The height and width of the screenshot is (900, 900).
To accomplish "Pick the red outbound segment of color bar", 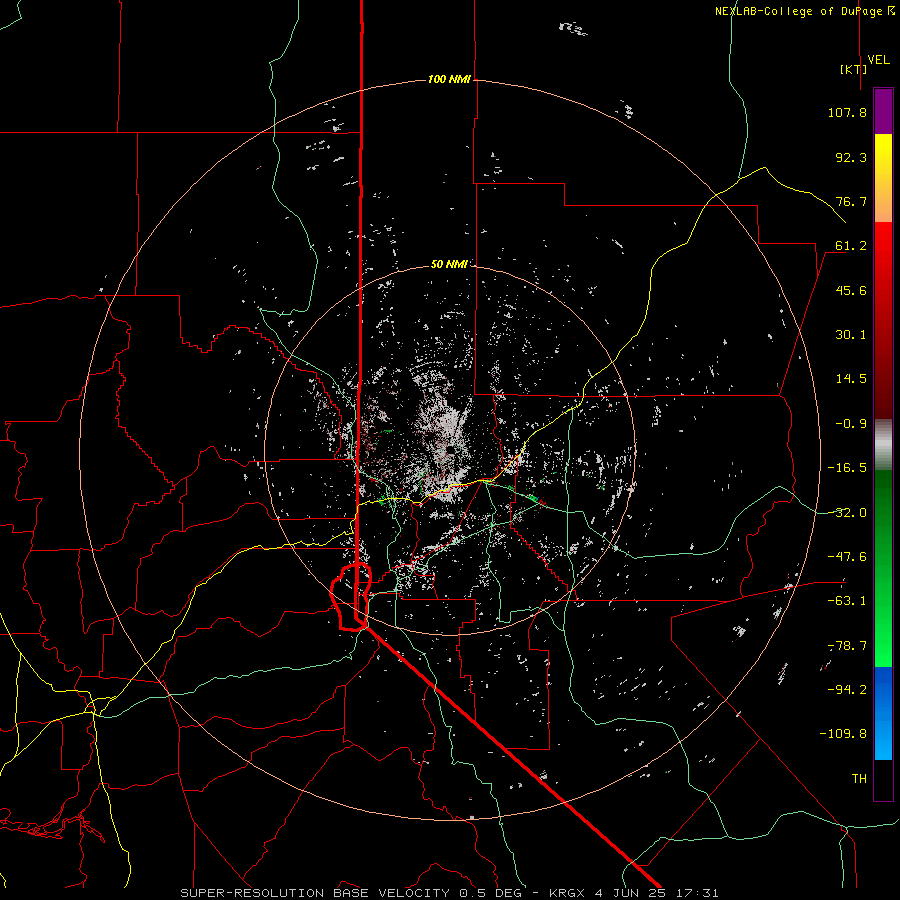I will pyautogui.click(x=883, y=320).
